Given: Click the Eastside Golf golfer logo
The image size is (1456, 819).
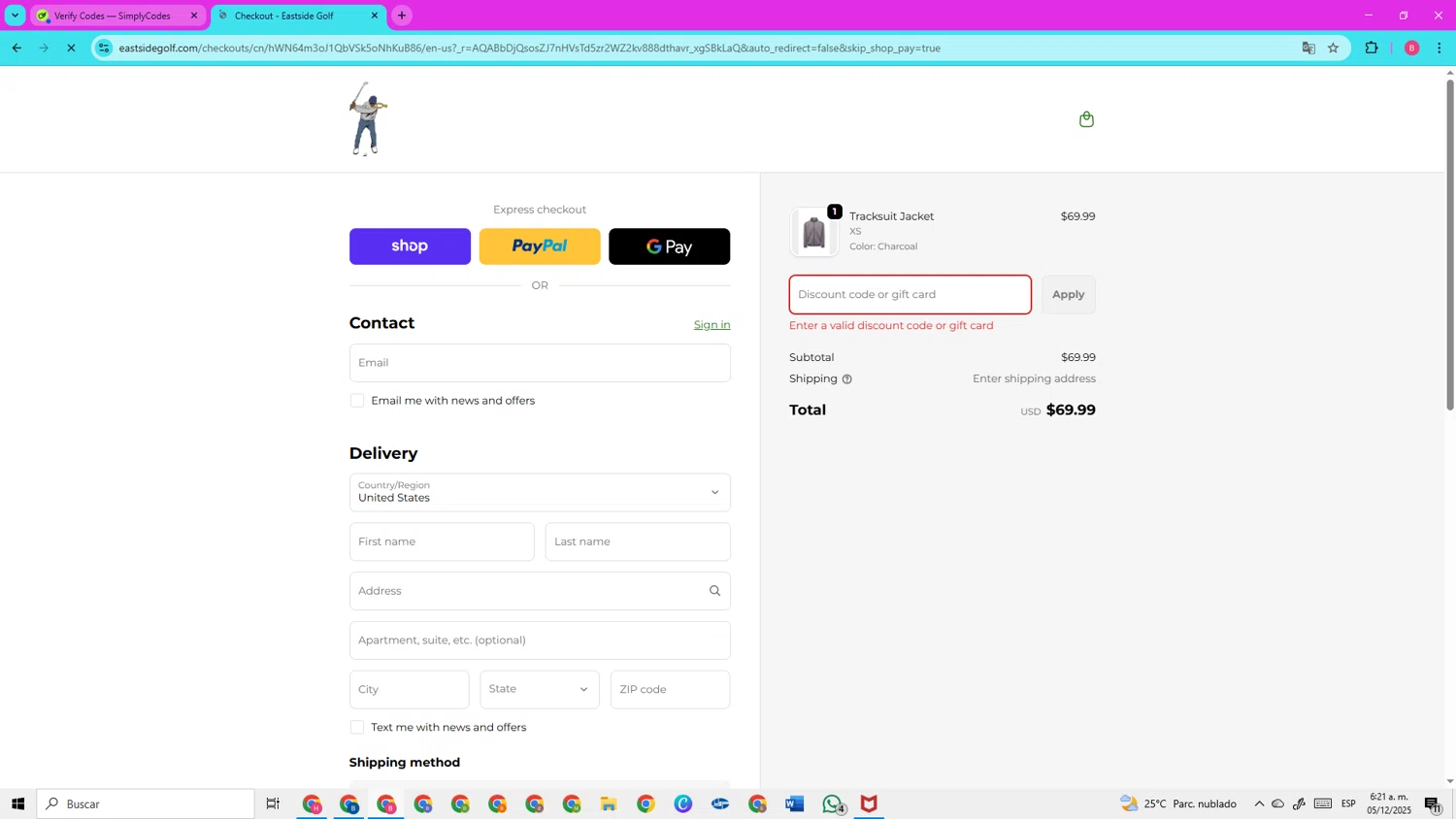Looking at the screenshot, I should [368, 119].
